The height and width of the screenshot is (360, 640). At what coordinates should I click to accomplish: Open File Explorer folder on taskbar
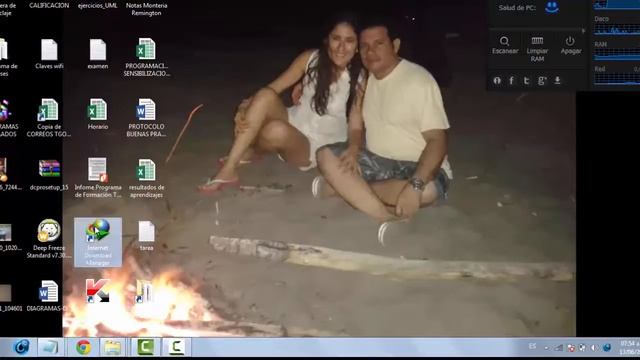point(112,347)
